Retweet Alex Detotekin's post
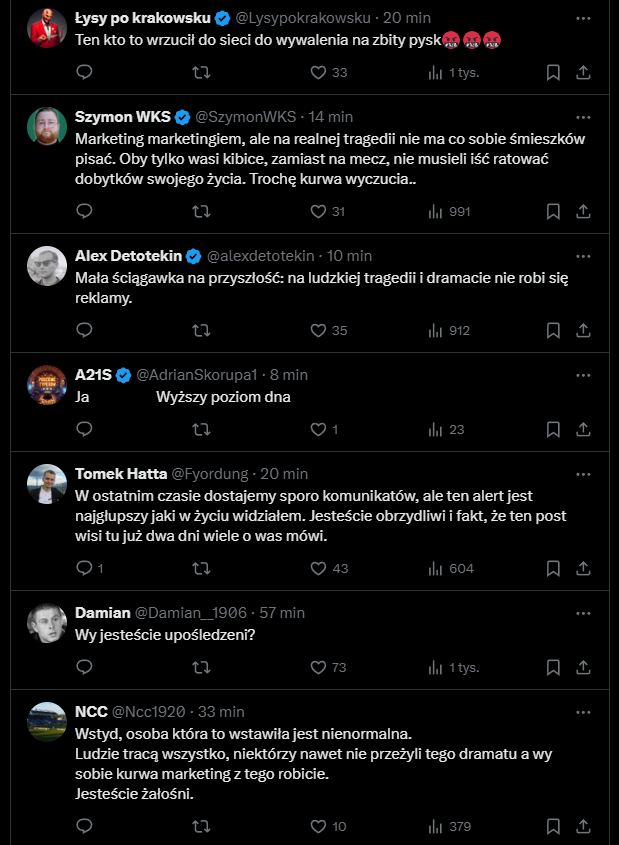Image resolution: width=619 pixels, height=845 pixels. (x=201, y=330)
